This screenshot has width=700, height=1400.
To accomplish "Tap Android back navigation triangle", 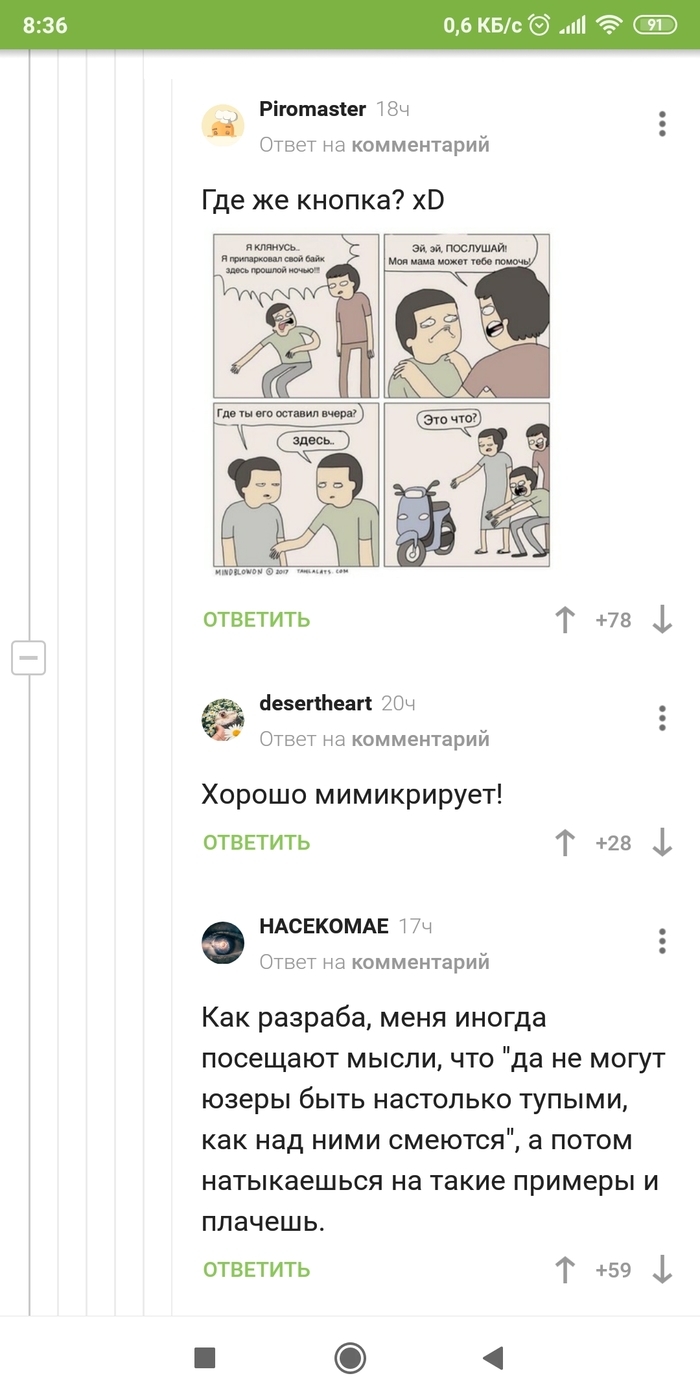I will 492,1357.
